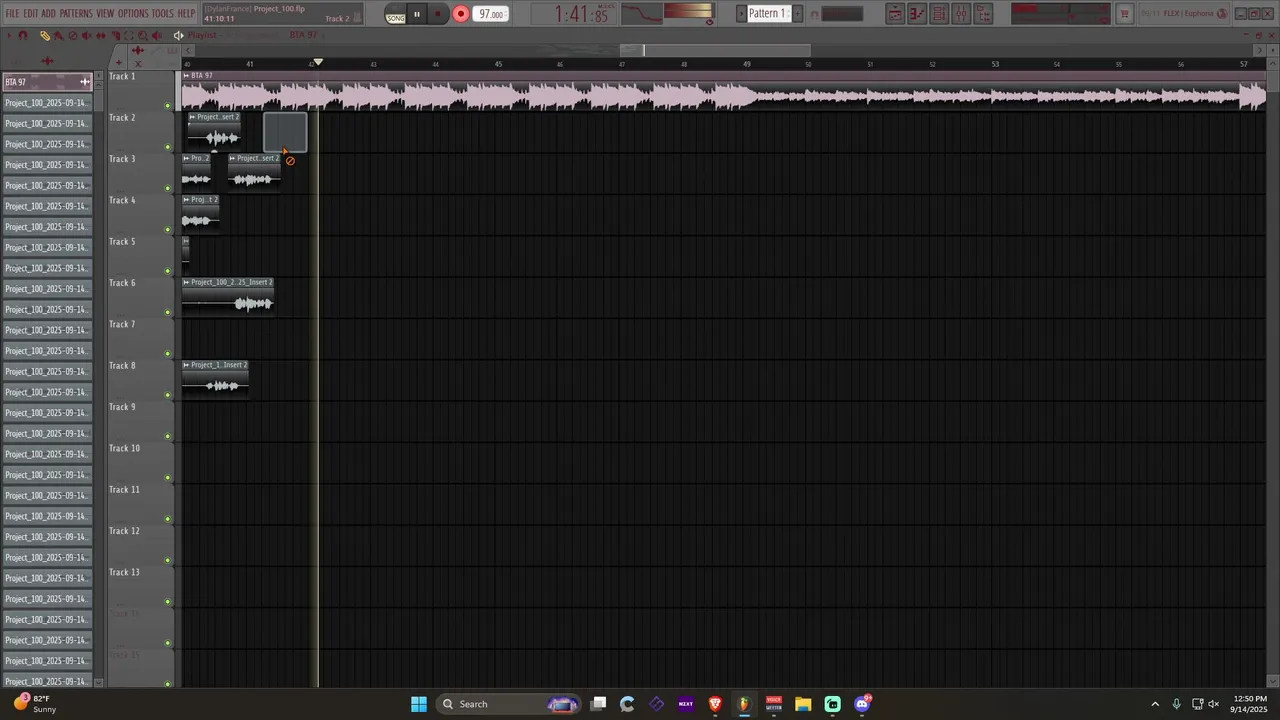Open the Mixer window button
1280x720 pixels.
[x=961, y=14]
